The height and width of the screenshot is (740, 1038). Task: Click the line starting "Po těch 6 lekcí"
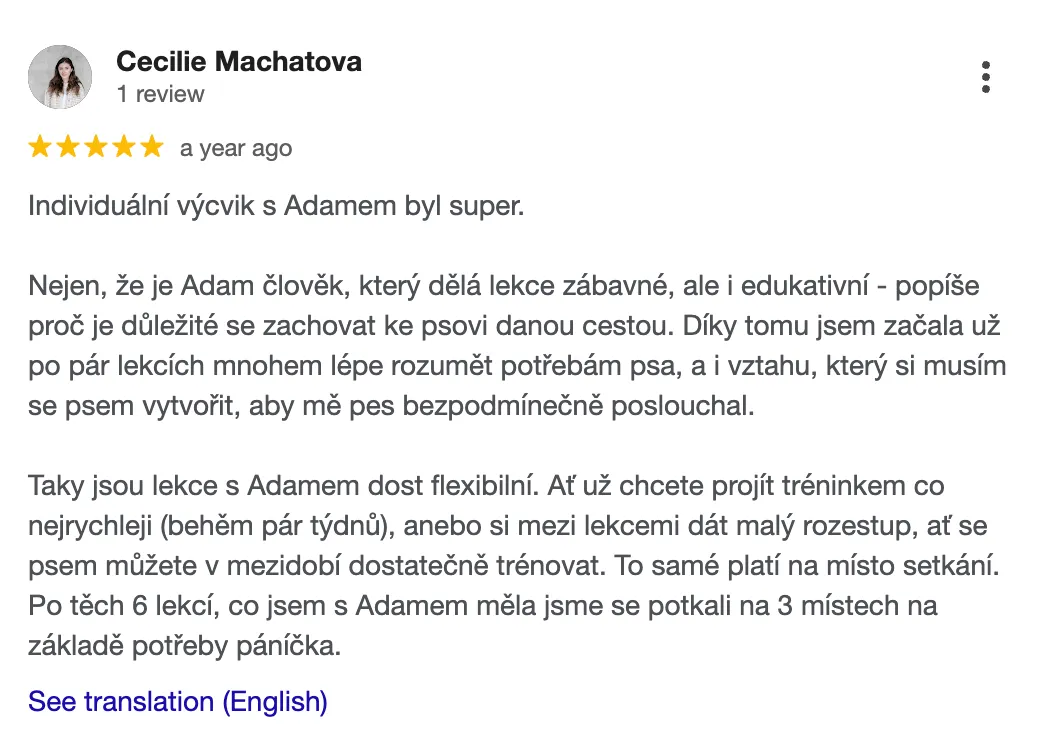click(x=482, y=607)
